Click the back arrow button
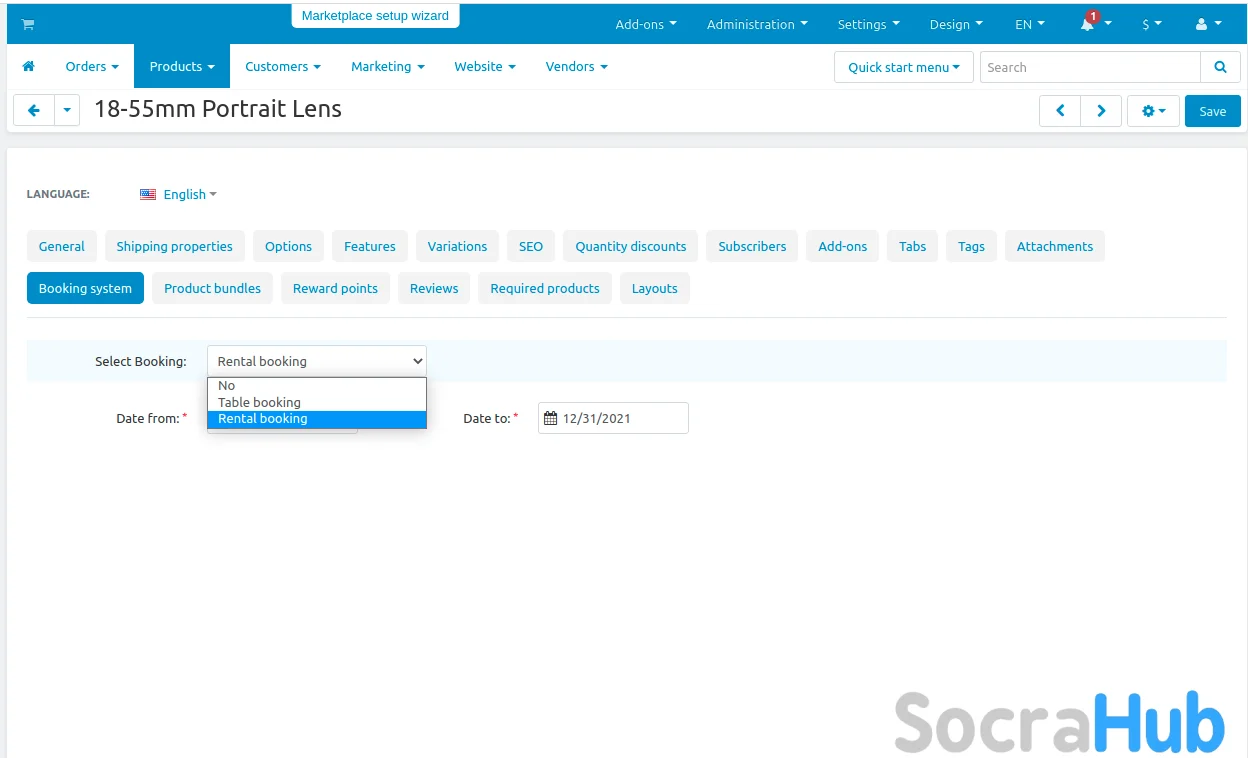1248x758 pixels. [x=34, y=111]
